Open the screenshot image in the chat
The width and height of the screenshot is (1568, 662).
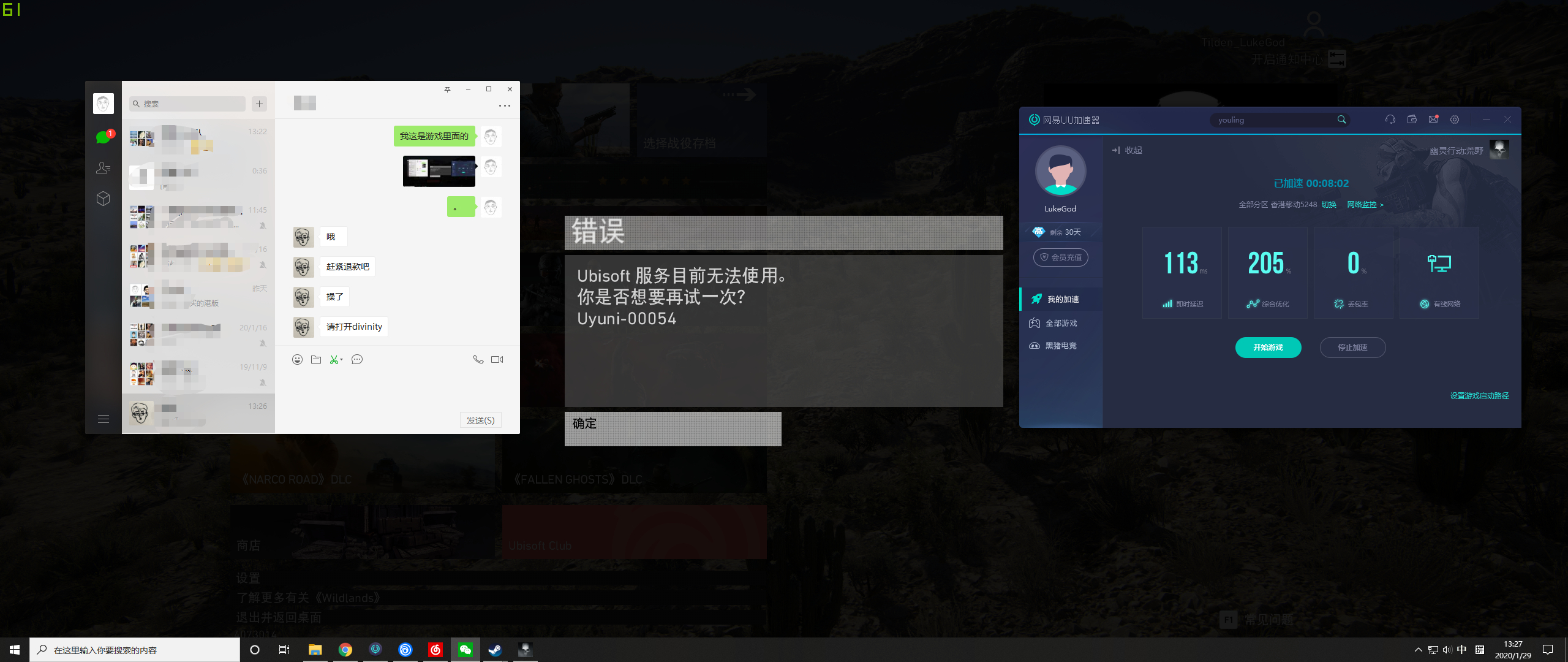(439, 171)
